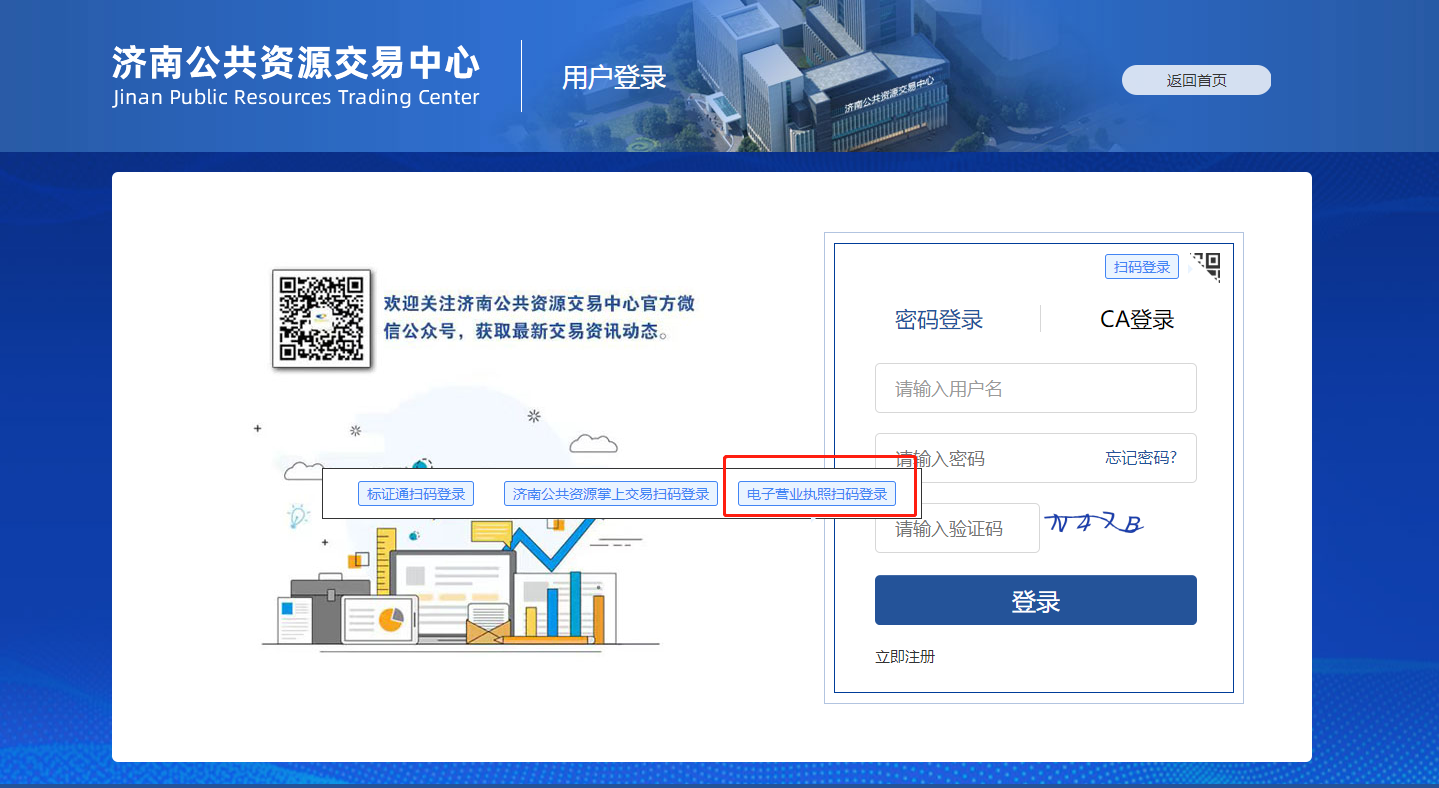Focus the 请输入密码 password field
Image resolution: width=1439 pixels, height=788 pixels.
point(1035,458)
